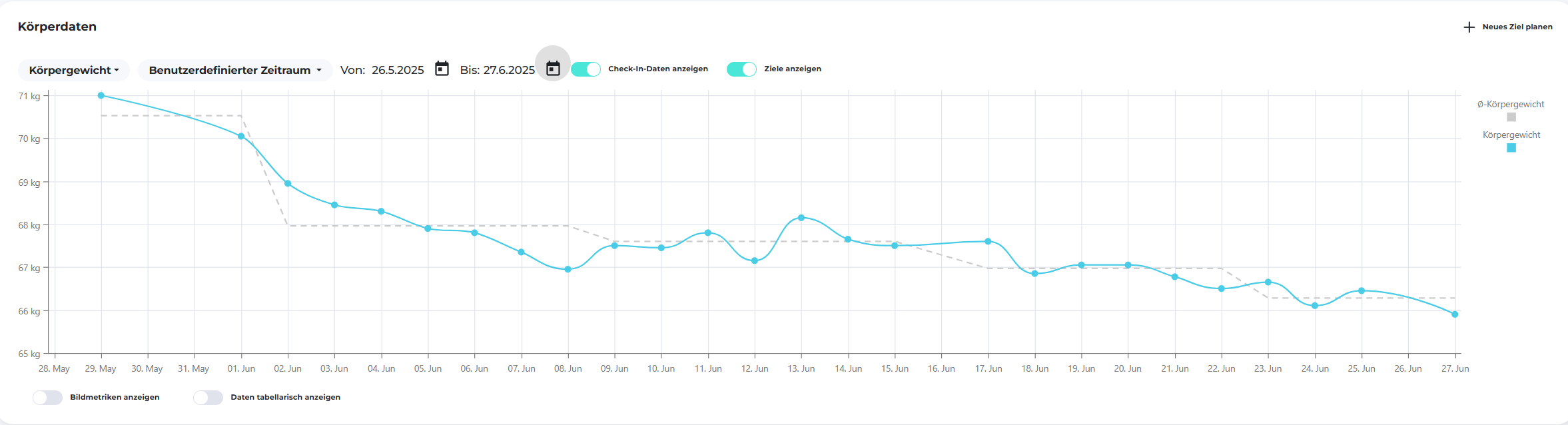
Task: Disable the Check-In-Daten anzeigen toggle
Action: tap(586, 69)
